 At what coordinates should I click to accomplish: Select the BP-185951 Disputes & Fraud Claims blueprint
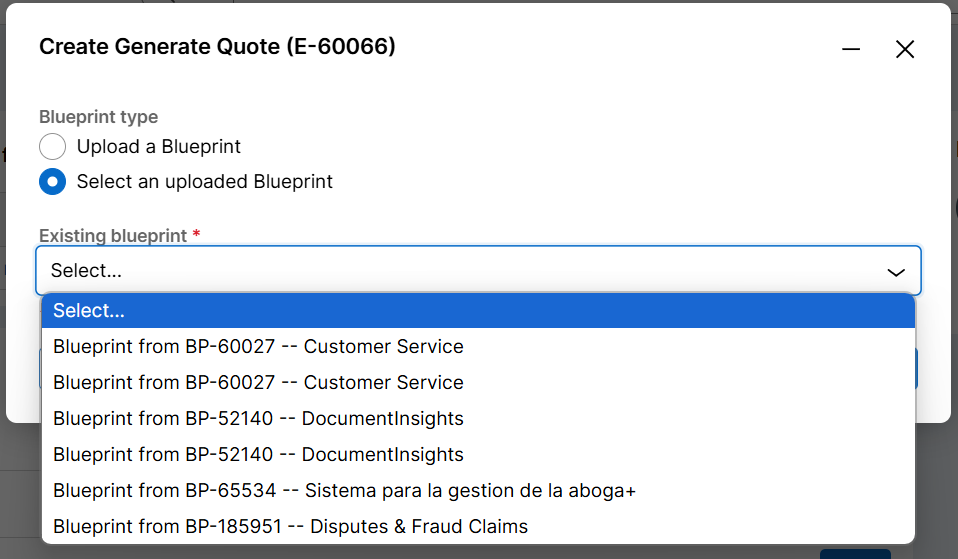point(290,527)
